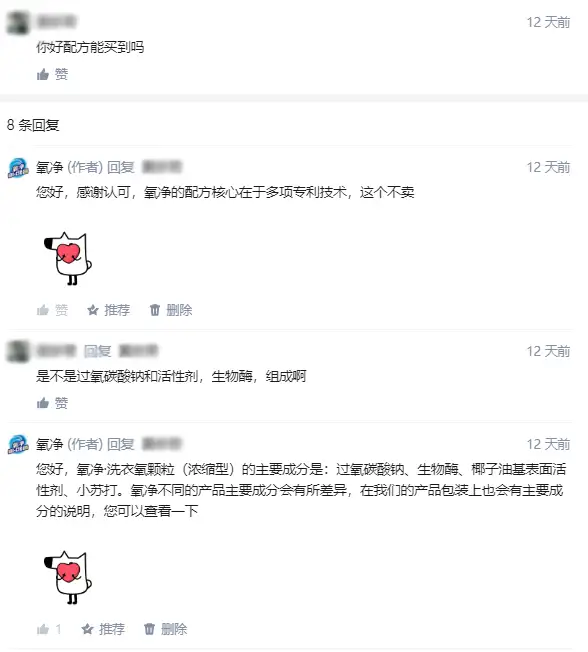Open the 氧净 avatar on the first author reply

pyautogui.click(x=18, y=168)
